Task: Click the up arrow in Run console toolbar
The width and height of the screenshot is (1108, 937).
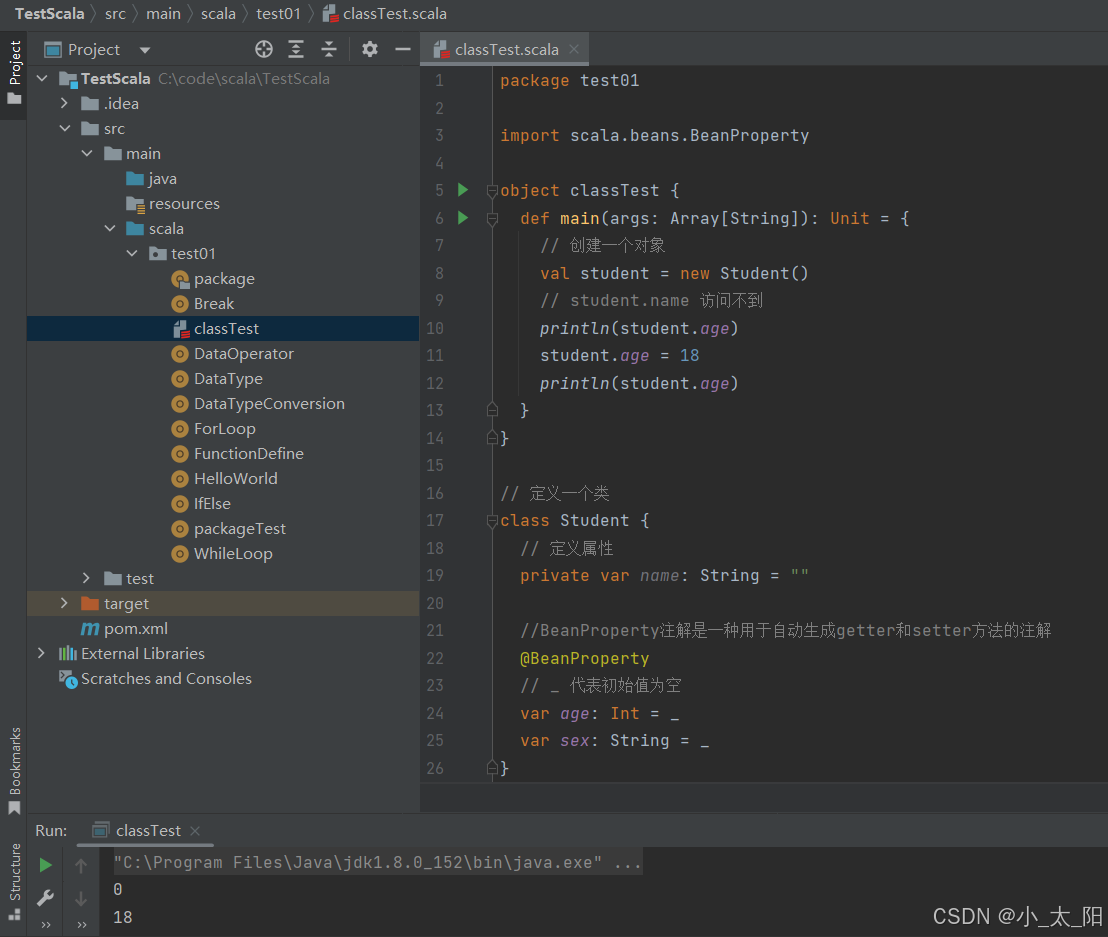Action: pos(81,865)
